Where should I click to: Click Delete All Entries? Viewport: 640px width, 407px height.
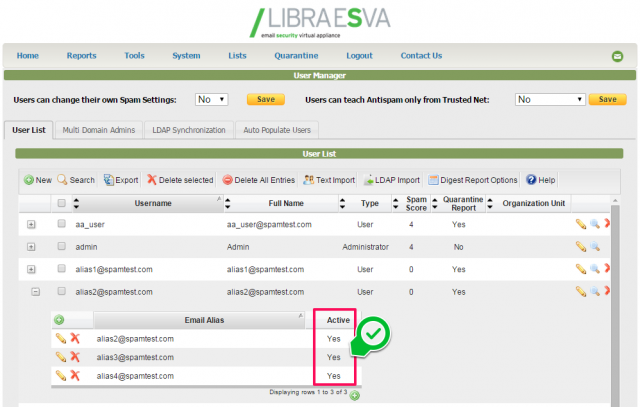pos(258,180)
